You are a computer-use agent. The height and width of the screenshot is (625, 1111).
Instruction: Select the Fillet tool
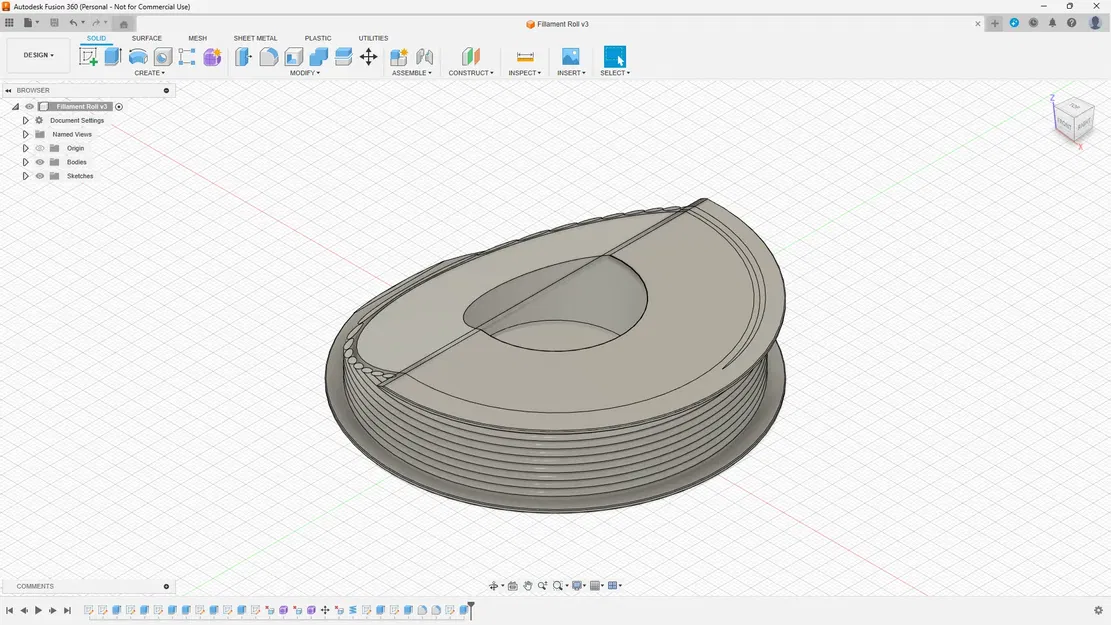268,57
